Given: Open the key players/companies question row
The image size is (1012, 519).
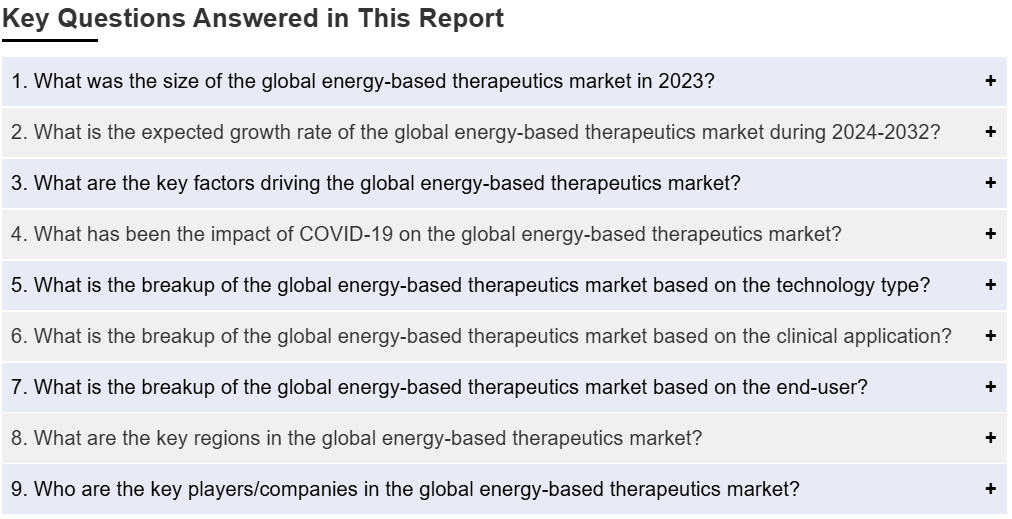Looking at the screenshot, I should [x=504, y=489].
